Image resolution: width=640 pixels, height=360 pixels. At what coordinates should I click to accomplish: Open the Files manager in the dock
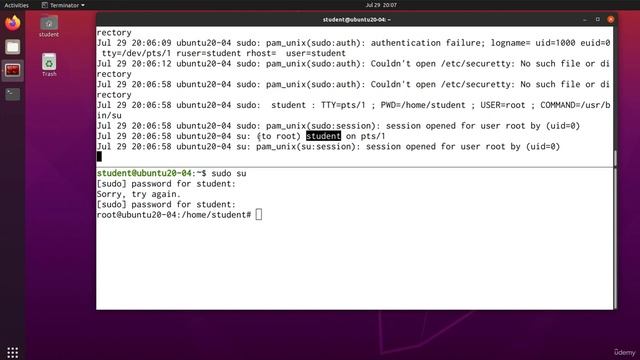pyautogui.click(x=13, y=47)
